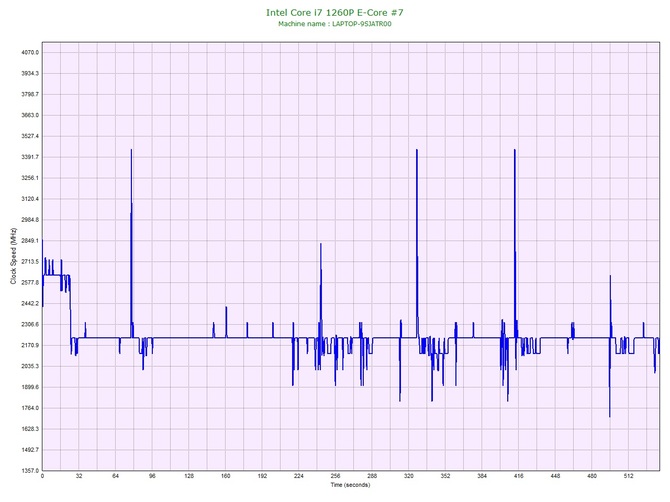Click the 2713.5 y-axis value
The height and width of the screenshot is (502, 670).
pos(30,261)
